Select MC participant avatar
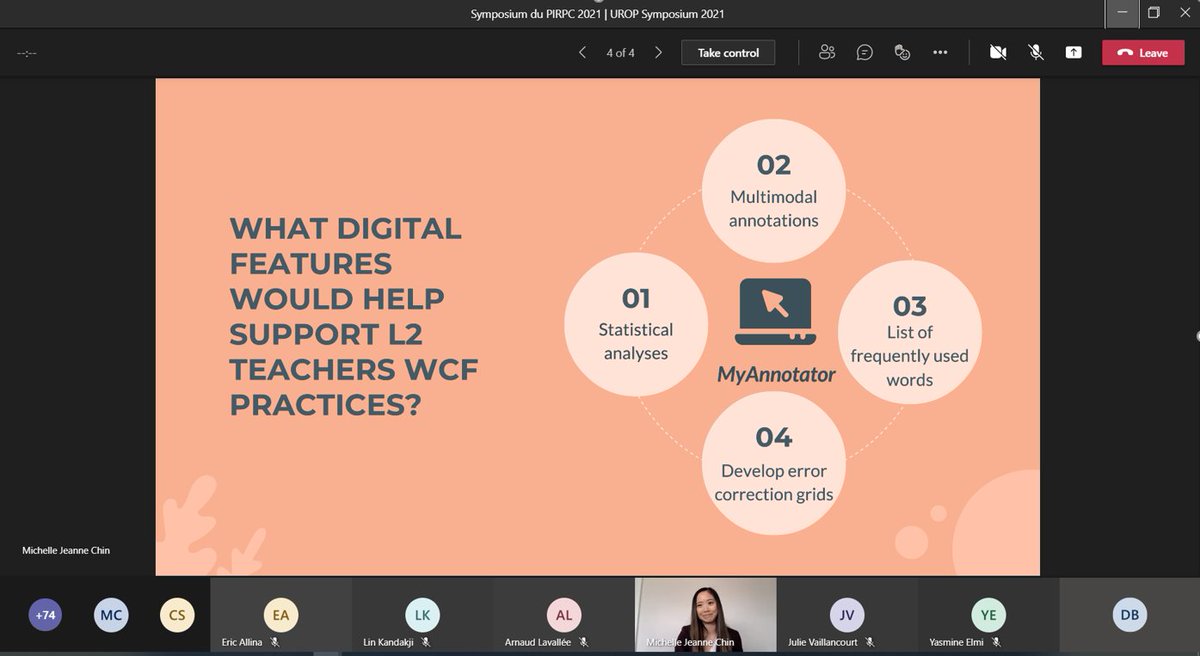The width and height of the screenshot is (1200, 656). (x=111, y=615)
